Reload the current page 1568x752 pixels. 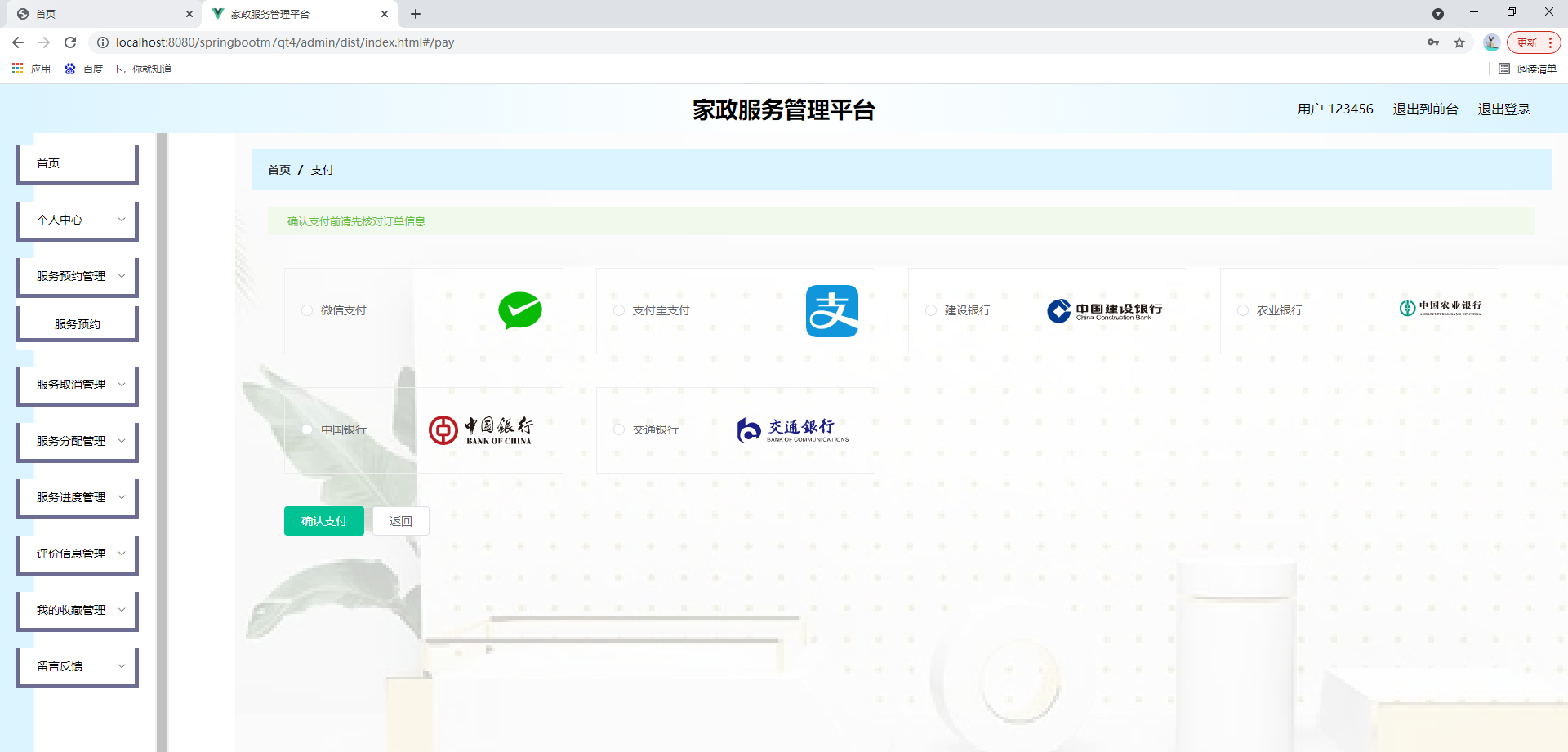pos(70,42)
